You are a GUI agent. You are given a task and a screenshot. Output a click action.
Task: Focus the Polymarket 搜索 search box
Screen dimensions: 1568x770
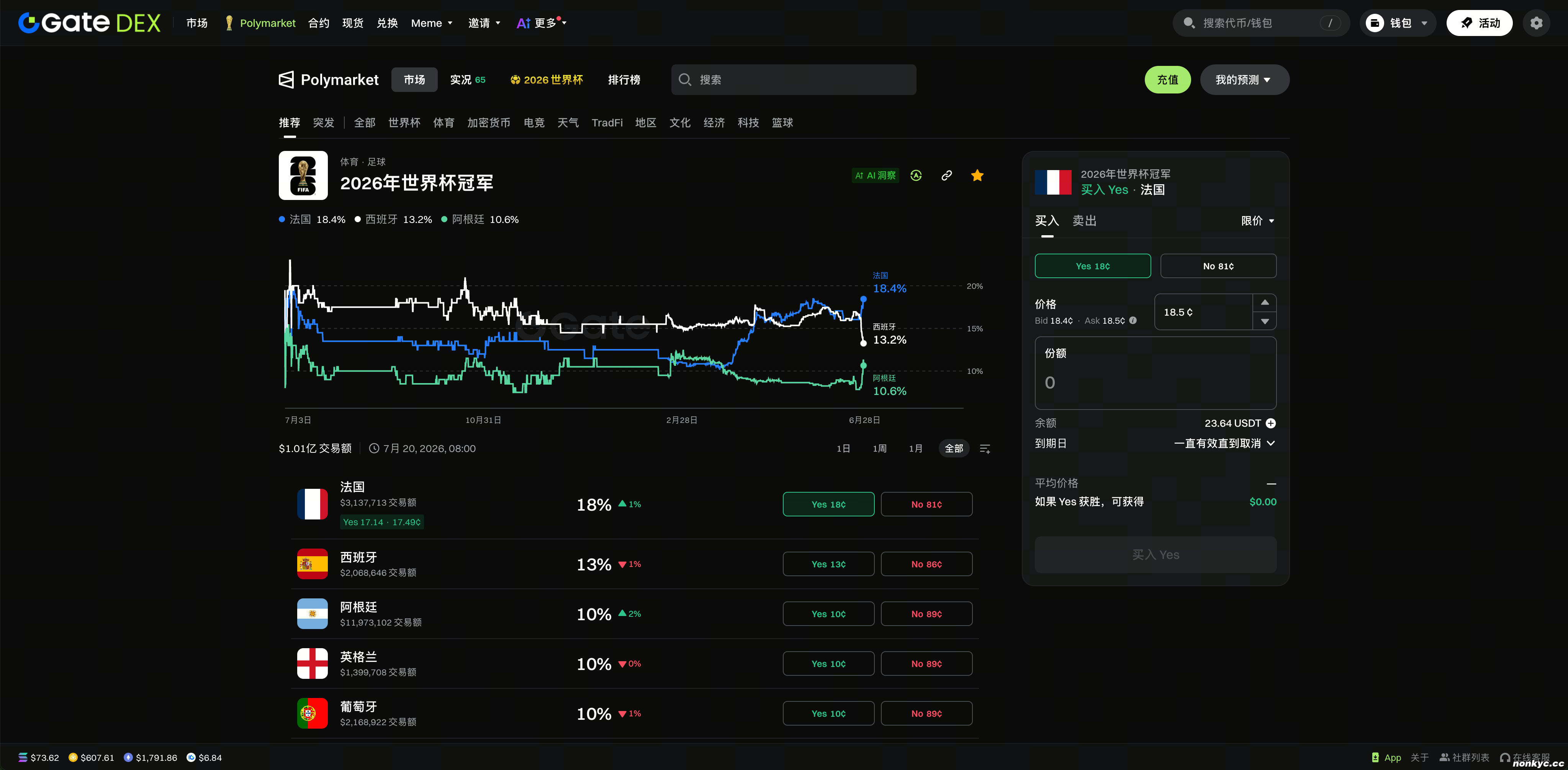pos(793,80)
